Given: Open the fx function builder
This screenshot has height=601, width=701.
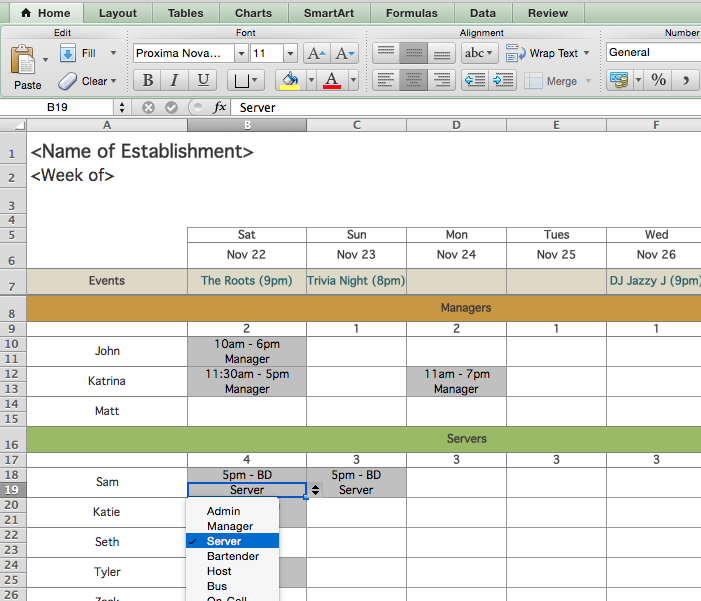Looking at the screenshot, I should pos(219,107).
